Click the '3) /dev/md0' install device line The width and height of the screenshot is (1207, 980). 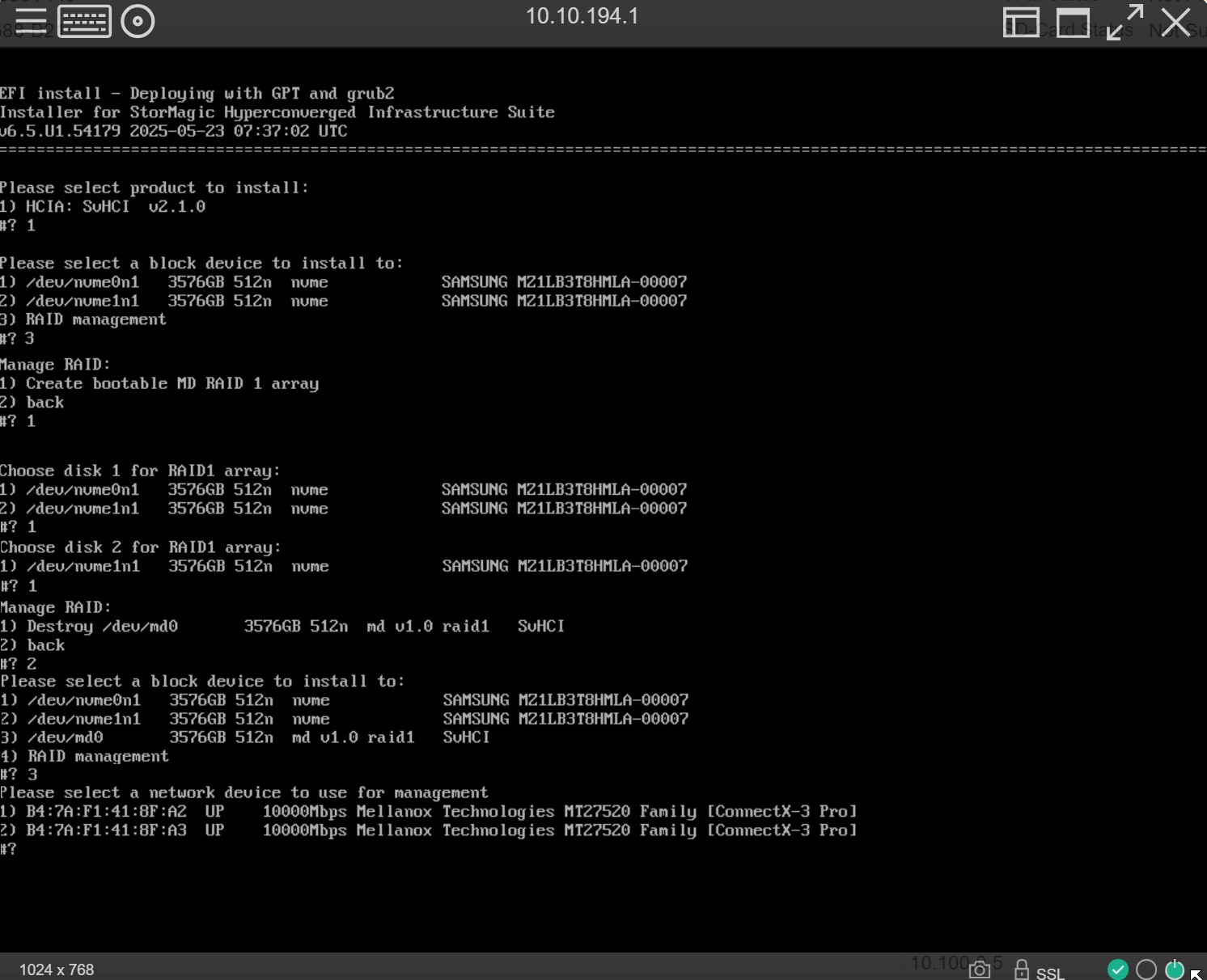[244, 737]
